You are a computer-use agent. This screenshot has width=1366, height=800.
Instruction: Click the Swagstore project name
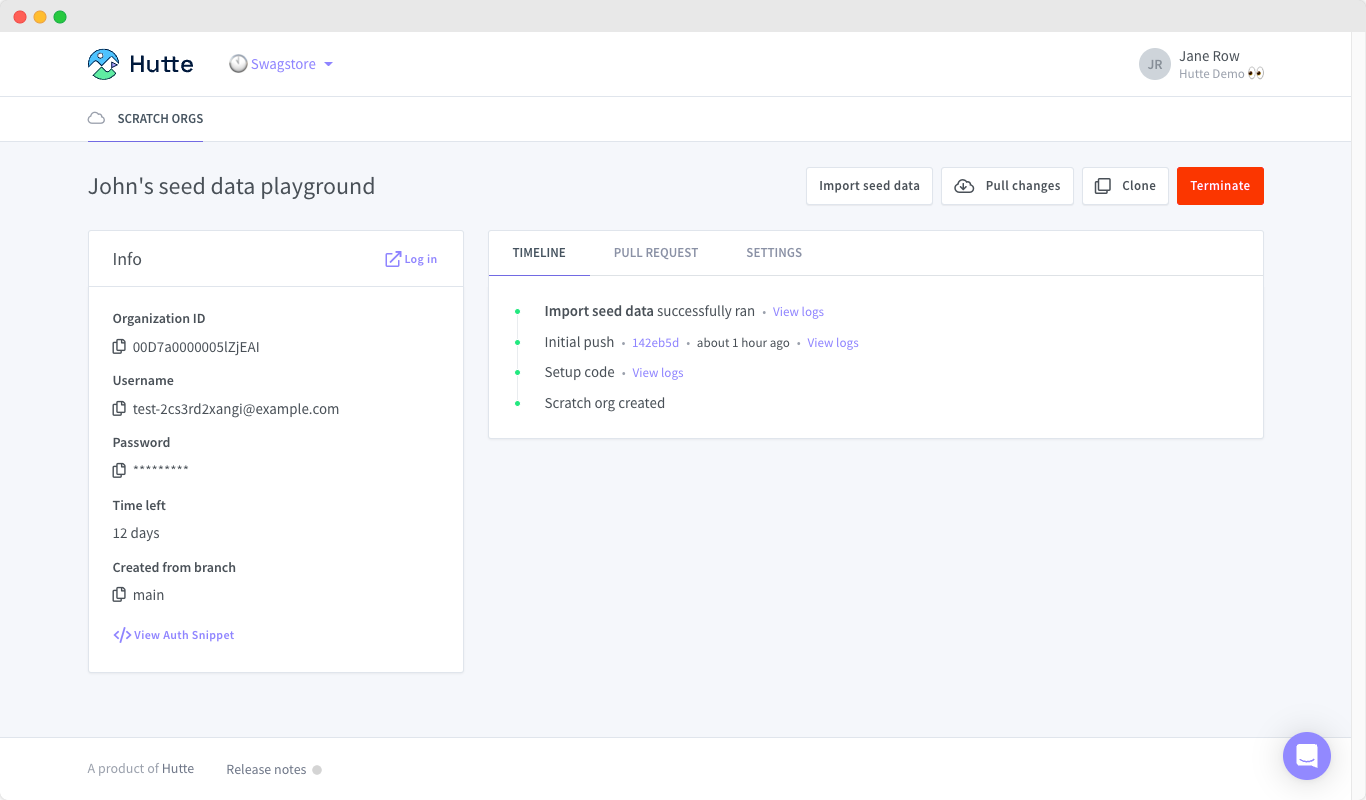pyautogui.click(x=283, y=64)
